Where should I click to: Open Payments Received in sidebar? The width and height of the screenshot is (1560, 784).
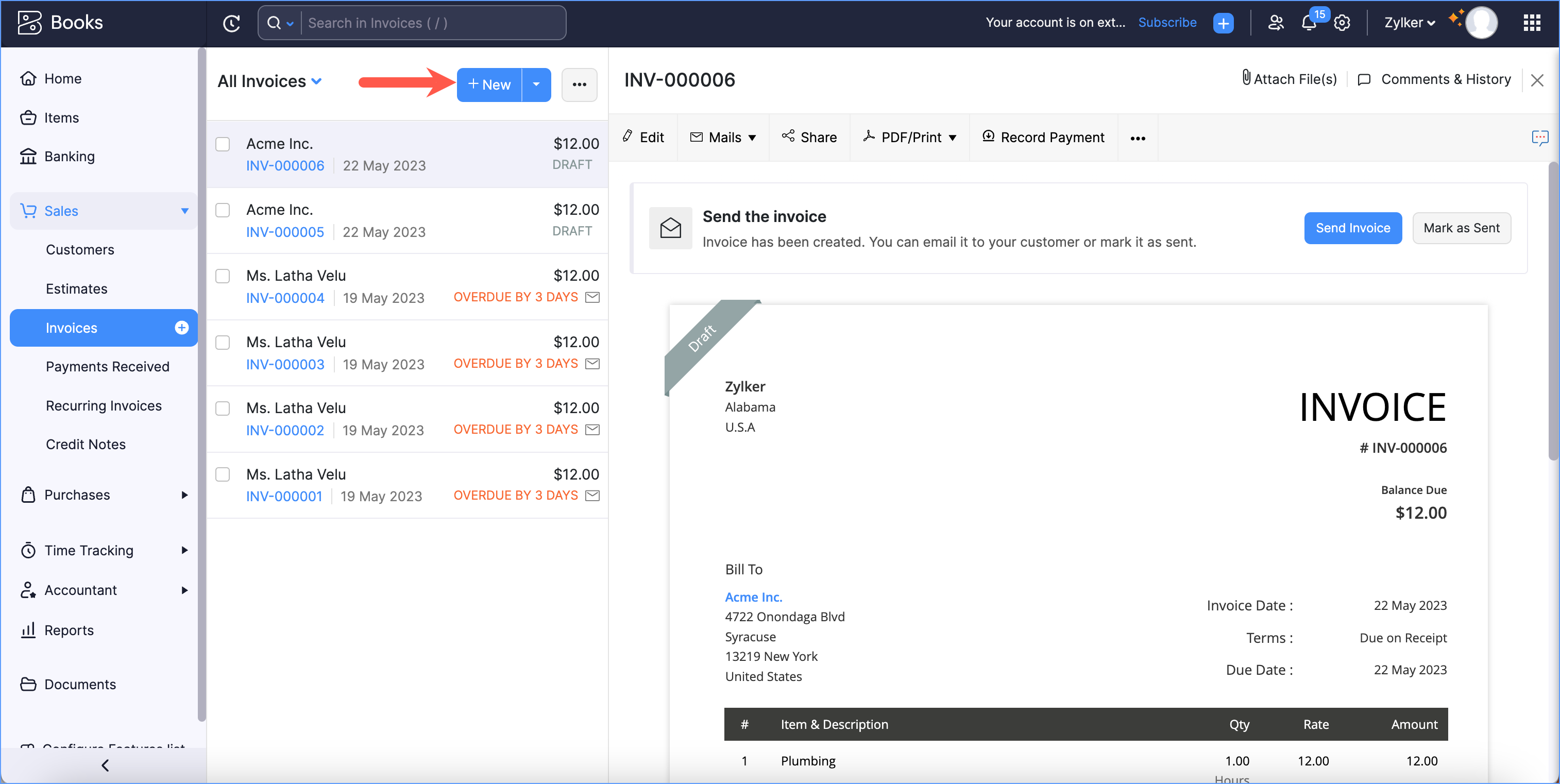(x=107, y=366)
